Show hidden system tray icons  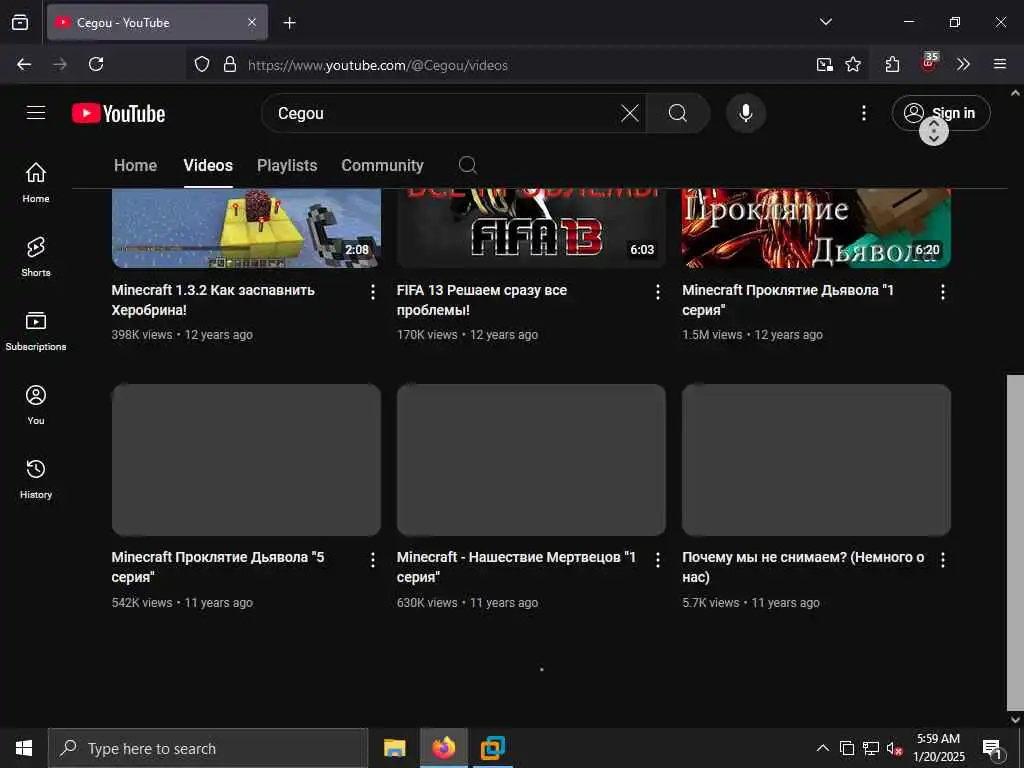[x=823, y=748]
